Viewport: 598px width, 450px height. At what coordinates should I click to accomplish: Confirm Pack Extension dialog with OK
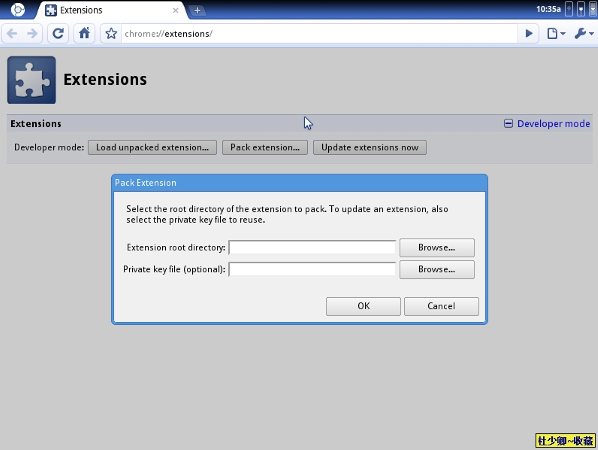[363, 306]
